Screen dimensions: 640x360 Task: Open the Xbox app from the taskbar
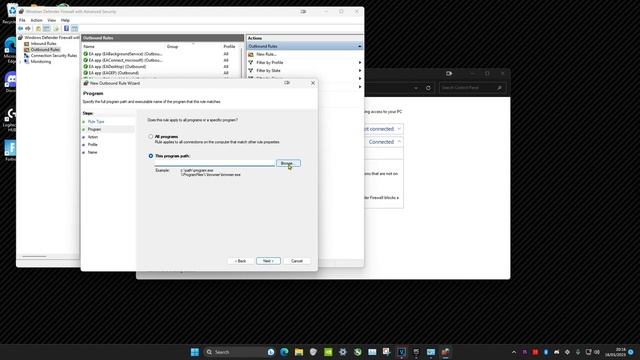[358, 352]
